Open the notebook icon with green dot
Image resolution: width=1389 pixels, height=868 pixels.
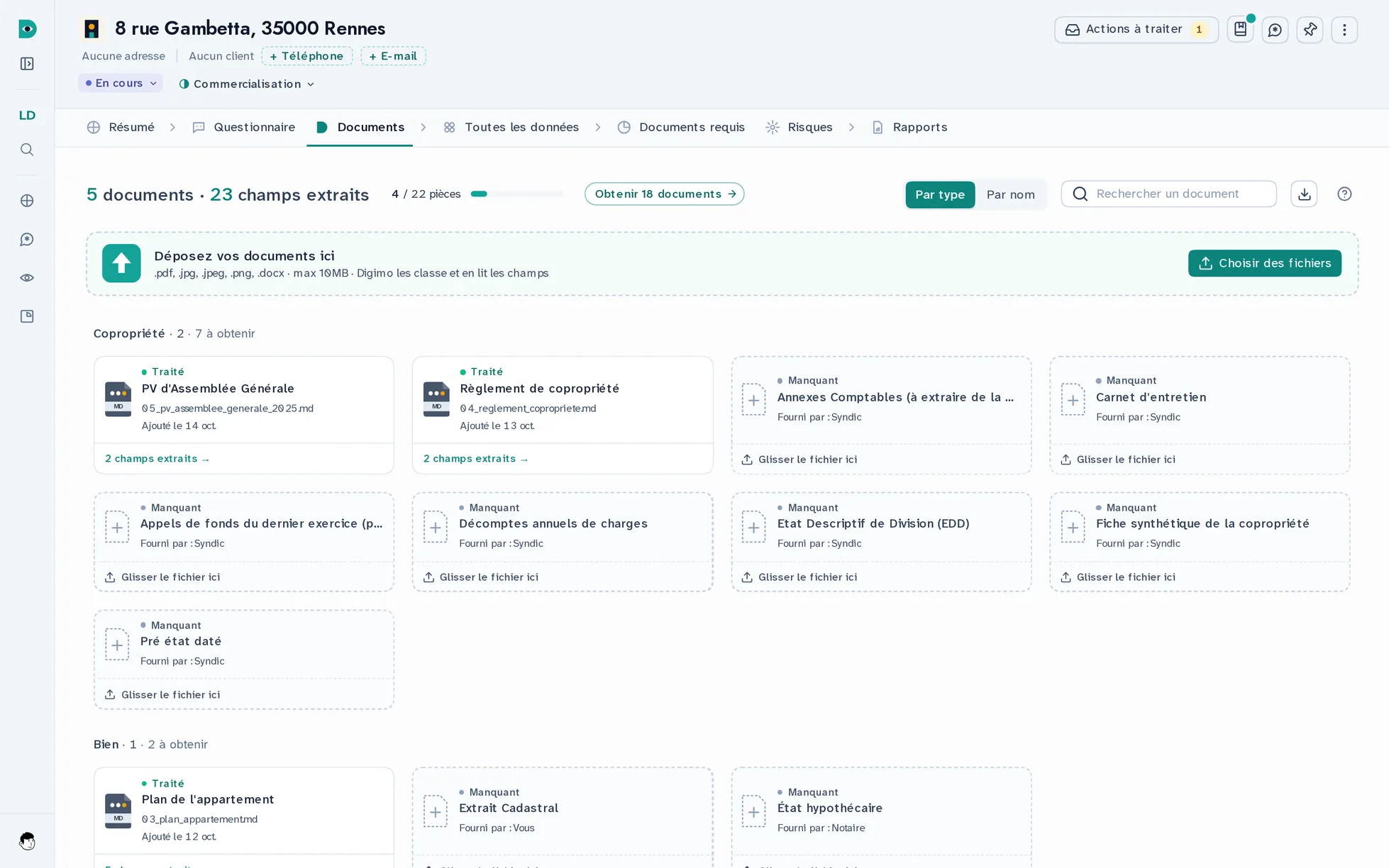pos(1241,29)
